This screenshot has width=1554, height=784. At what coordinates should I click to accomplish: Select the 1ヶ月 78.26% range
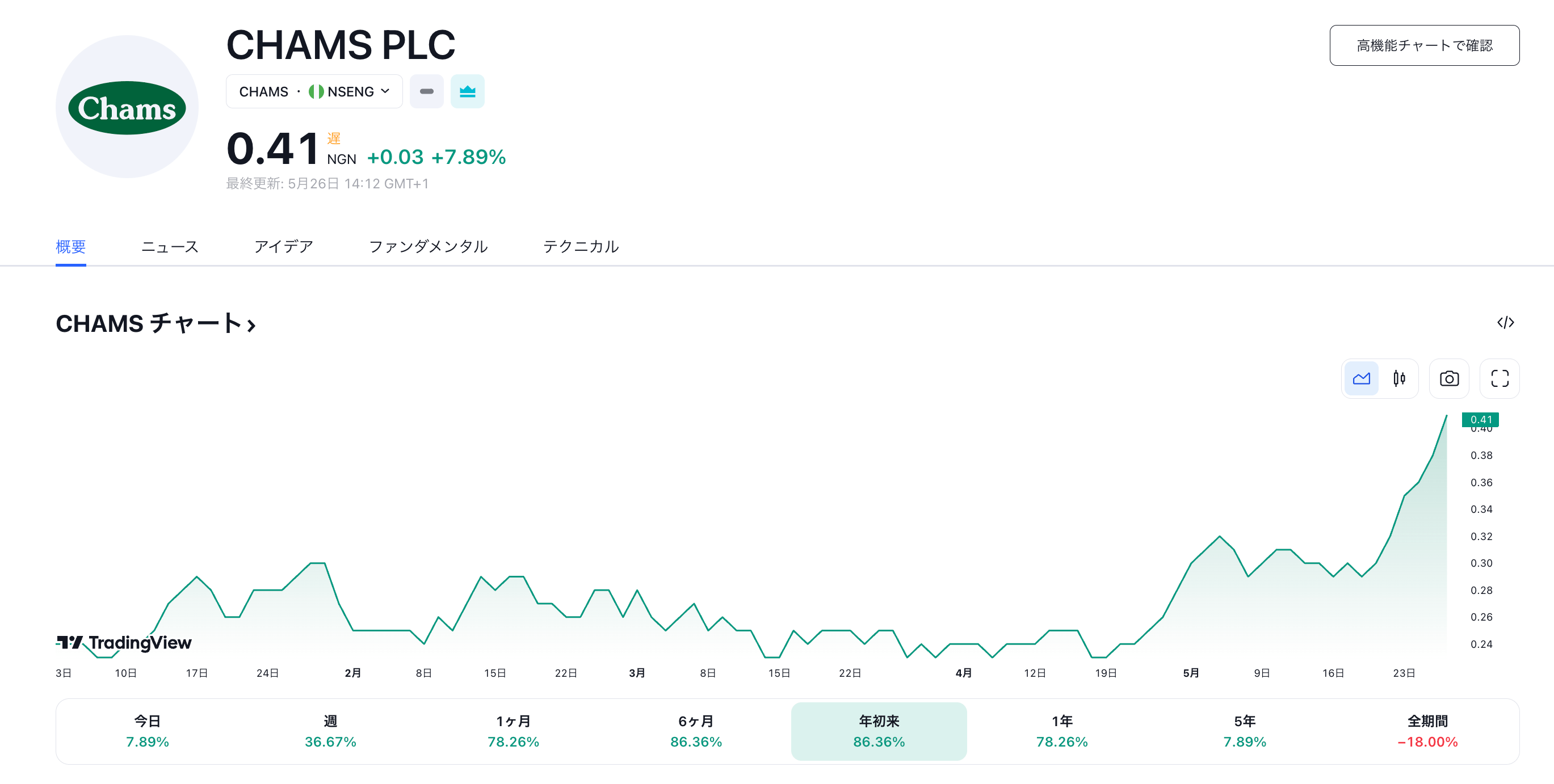pyautogui.click(x=514, y=732)
